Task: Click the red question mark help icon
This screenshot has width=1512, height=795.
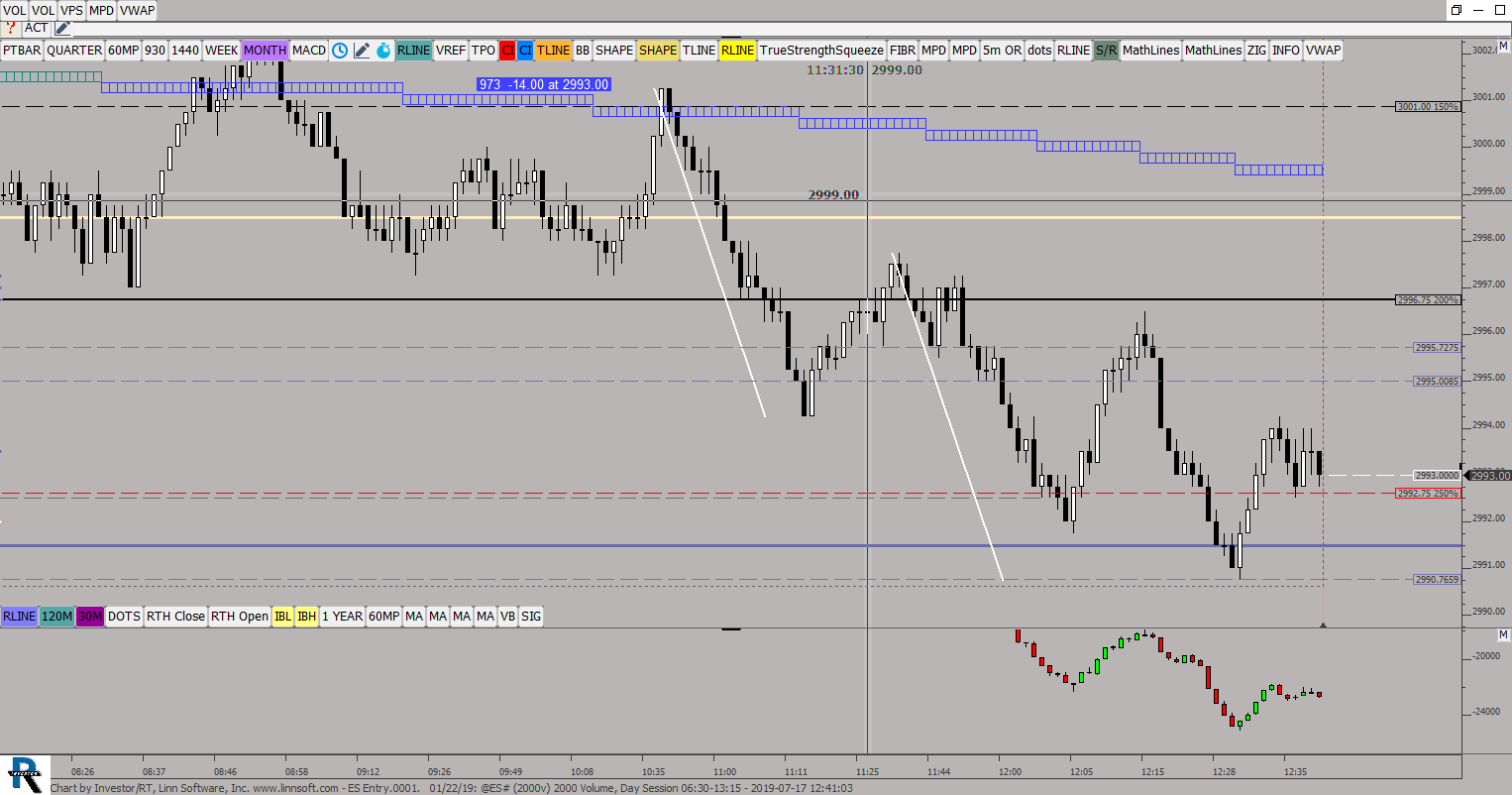Action: [11, 28]
